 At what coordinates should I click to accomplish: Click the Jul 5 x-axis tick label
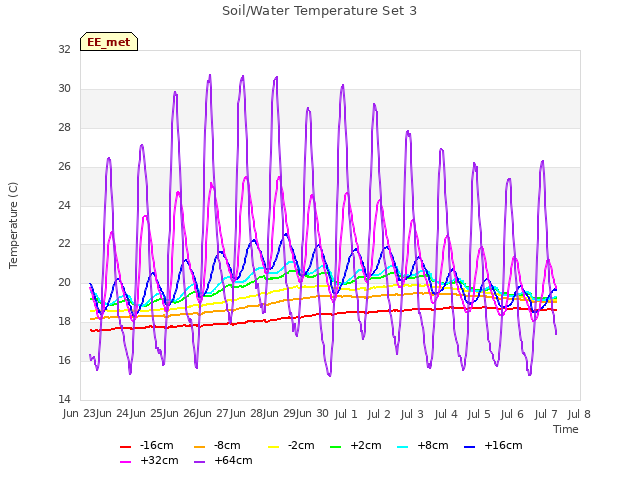(479, 414)
